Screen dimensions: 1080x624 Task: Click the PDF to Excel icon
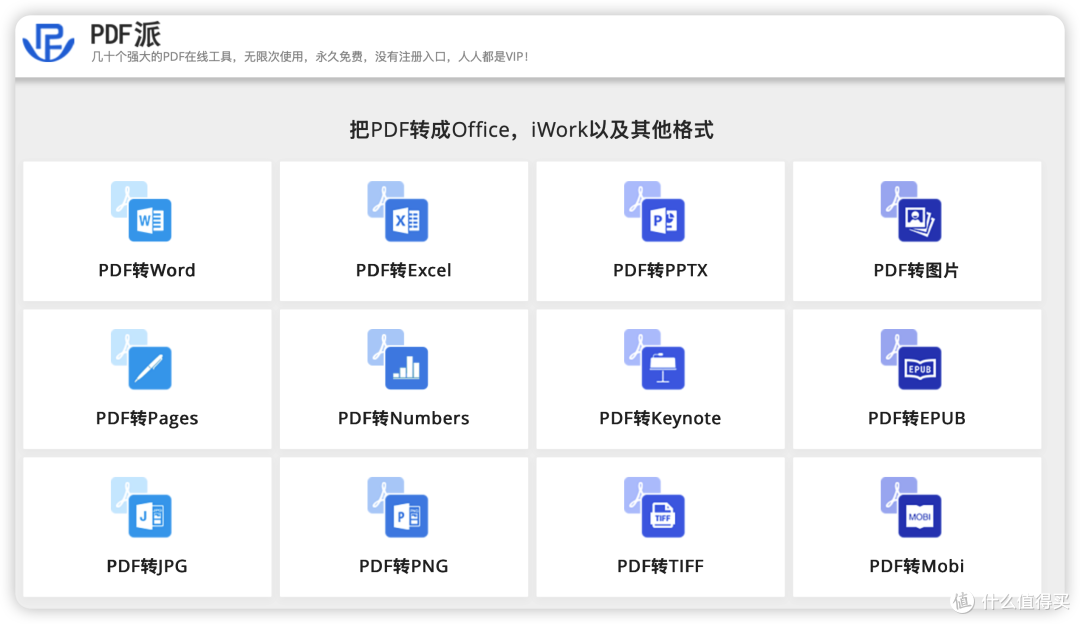point(397,211)
